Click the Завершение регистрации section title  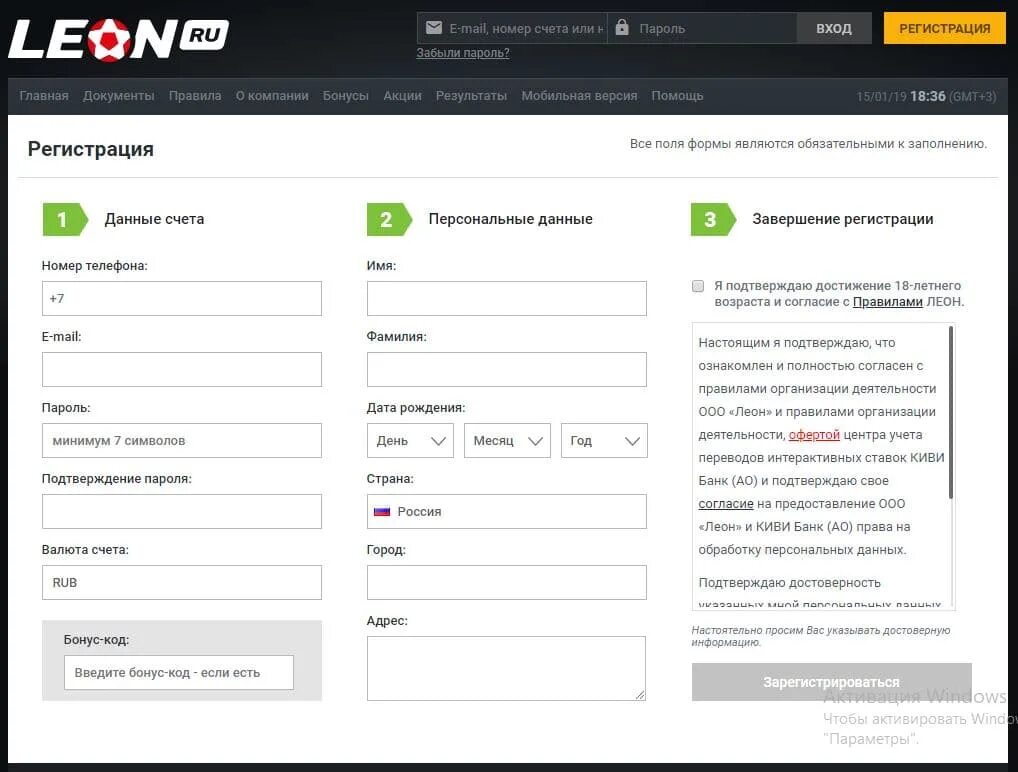[x=843, y=219]
